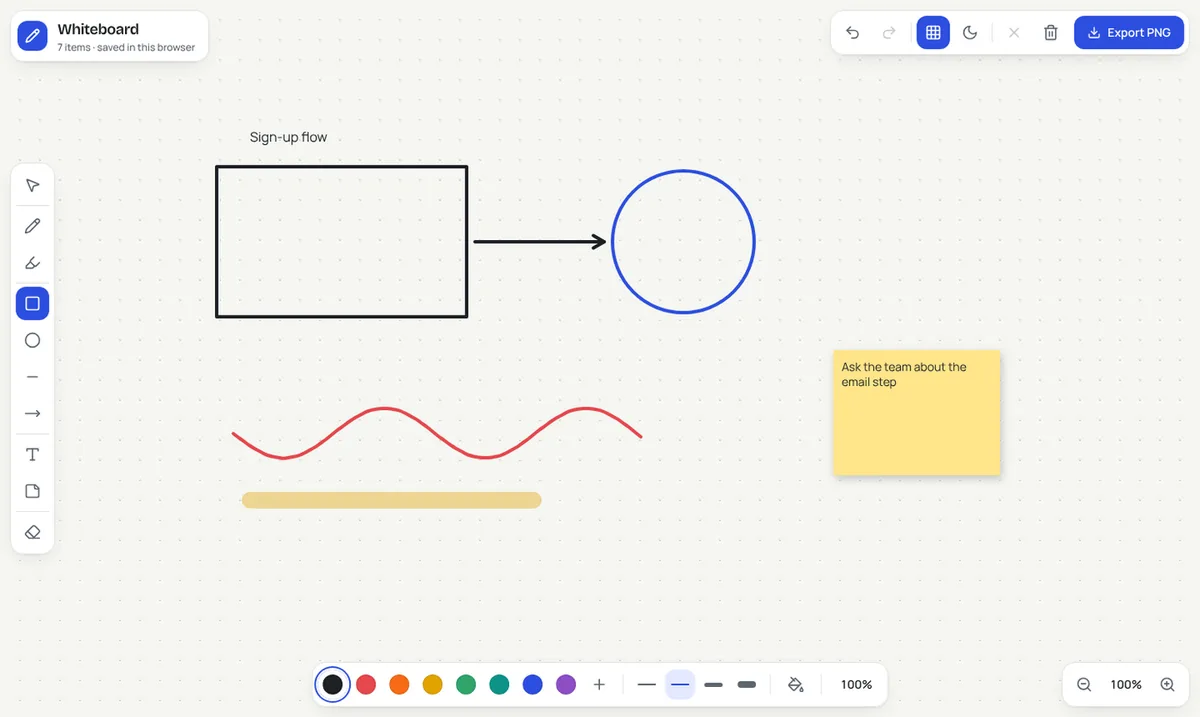Pick the teal color swatch
The height and width of the screenshot is (717, 1200).
click(x=499, y=685)
